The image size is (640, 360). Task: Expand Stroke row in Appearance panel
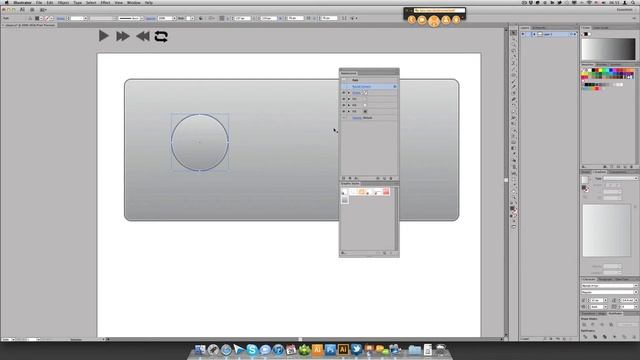[349, 93]
